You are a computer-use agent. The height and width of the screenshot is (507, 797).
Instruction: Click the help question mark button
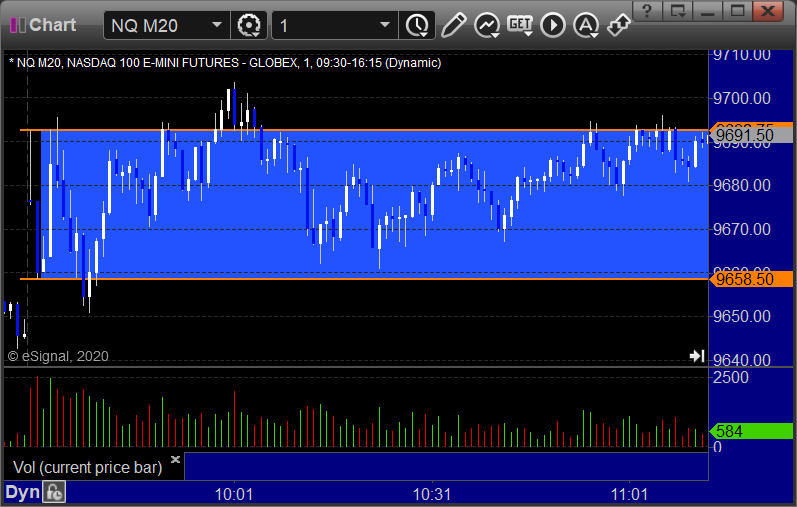(x=647, y=10)
